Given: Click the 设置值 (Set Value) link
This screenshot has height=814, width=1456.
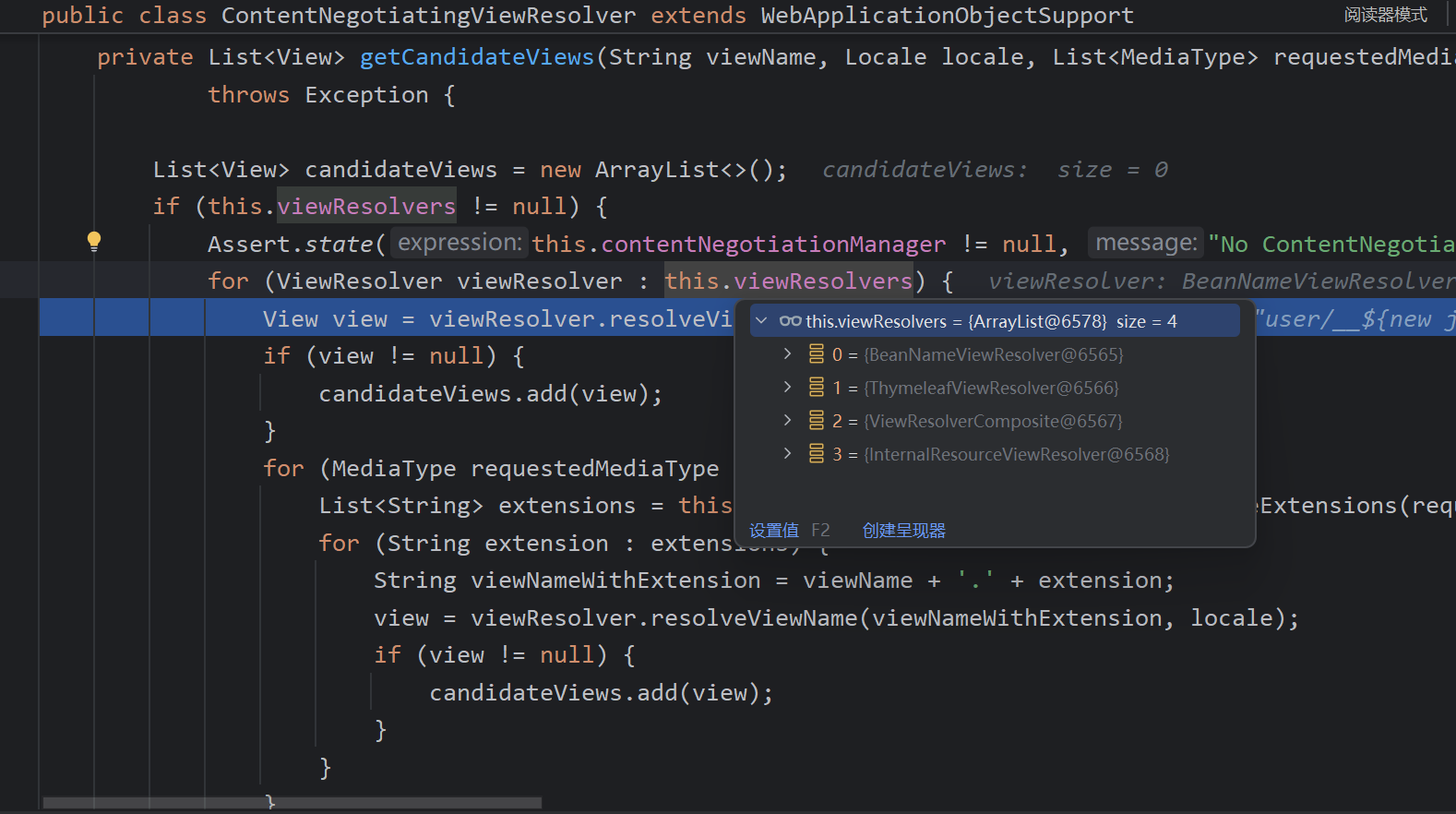Looking at the screenshot, I should tap(774, 531).
